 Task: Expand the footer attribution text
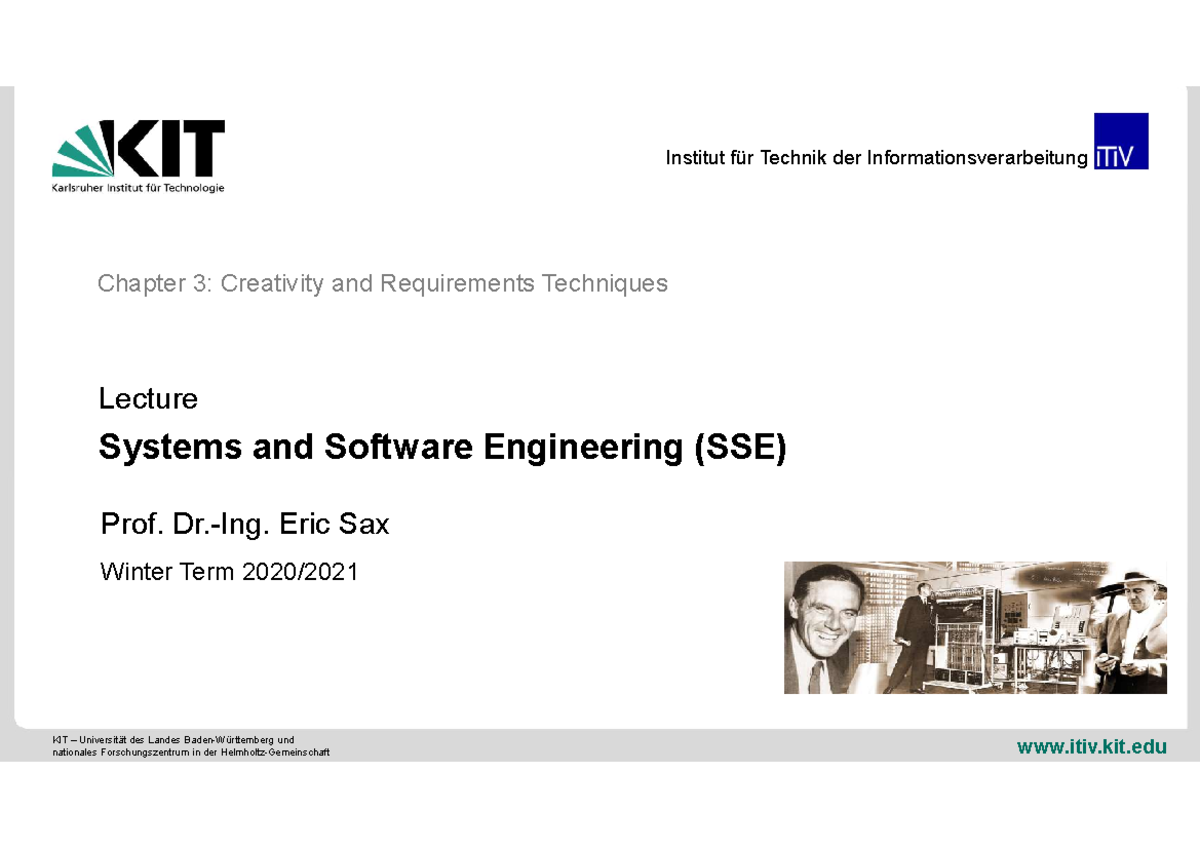[x=190, y=745]
